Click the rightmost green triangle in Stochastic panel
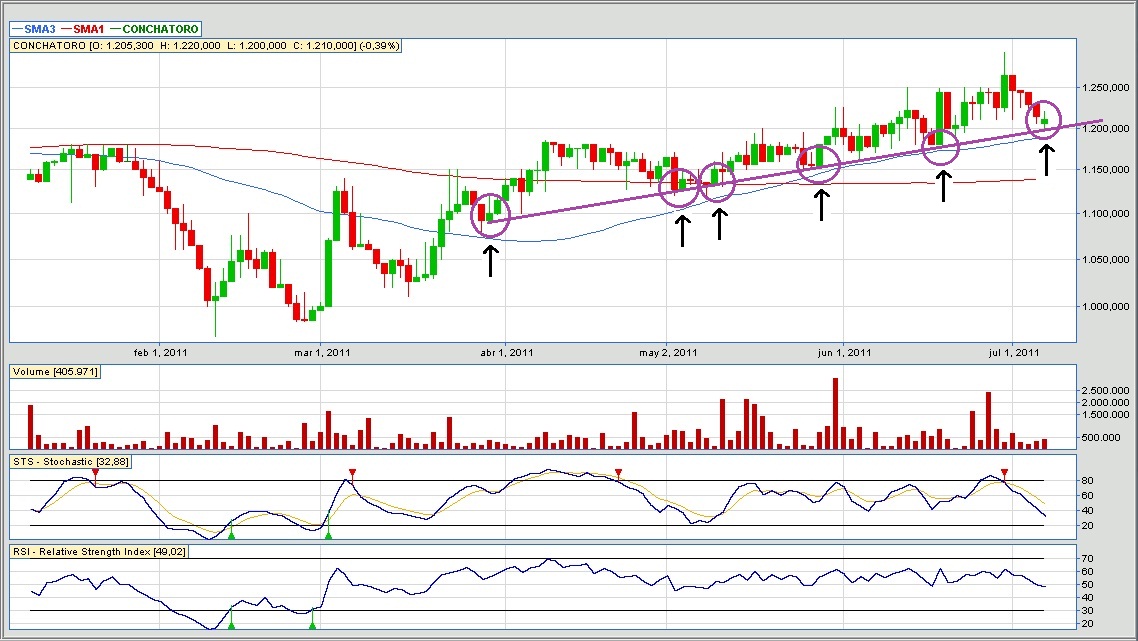The image size is (1138, 641). pos(328,535)
